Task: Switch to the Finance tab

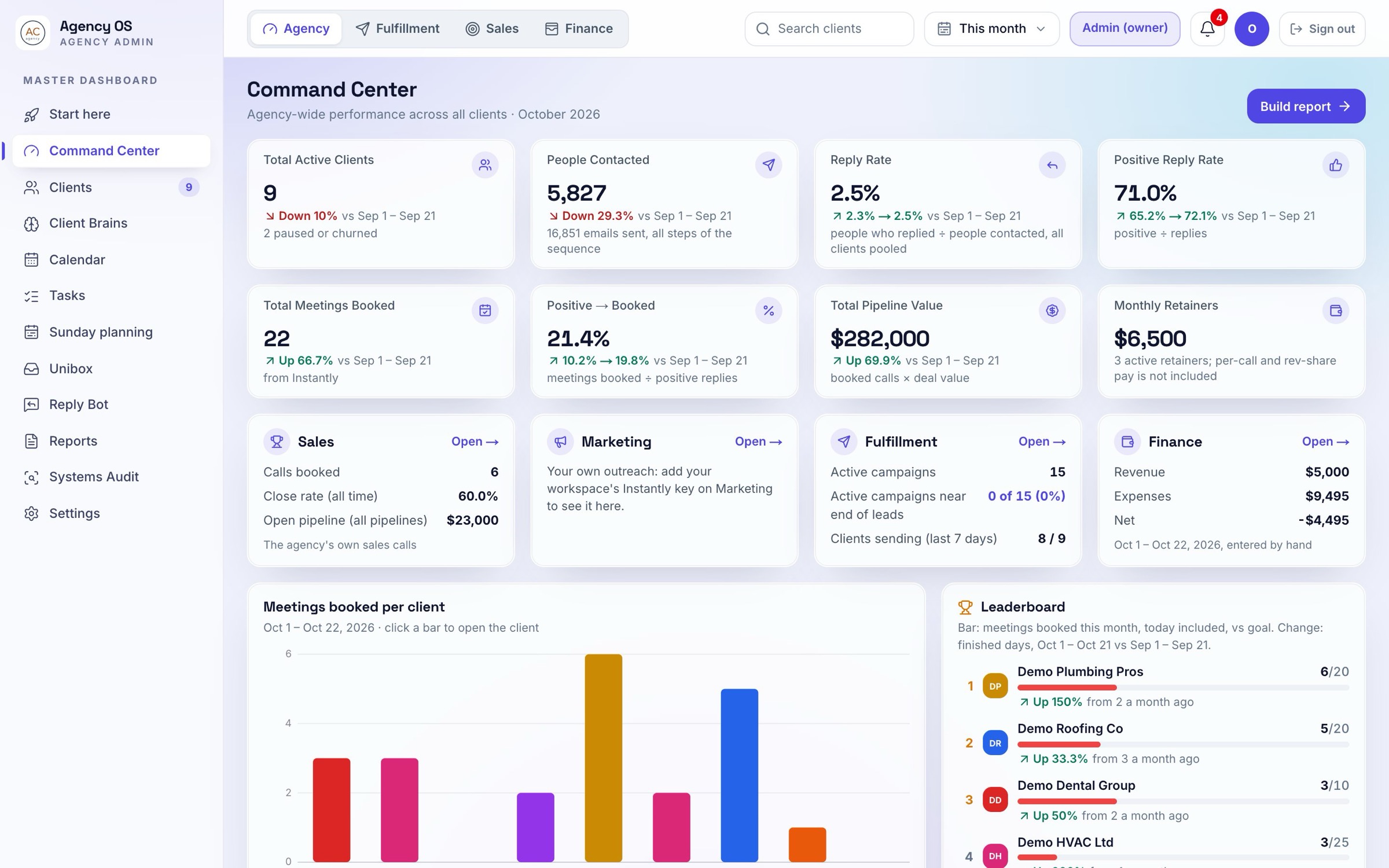Action: [x=578, y=28]
